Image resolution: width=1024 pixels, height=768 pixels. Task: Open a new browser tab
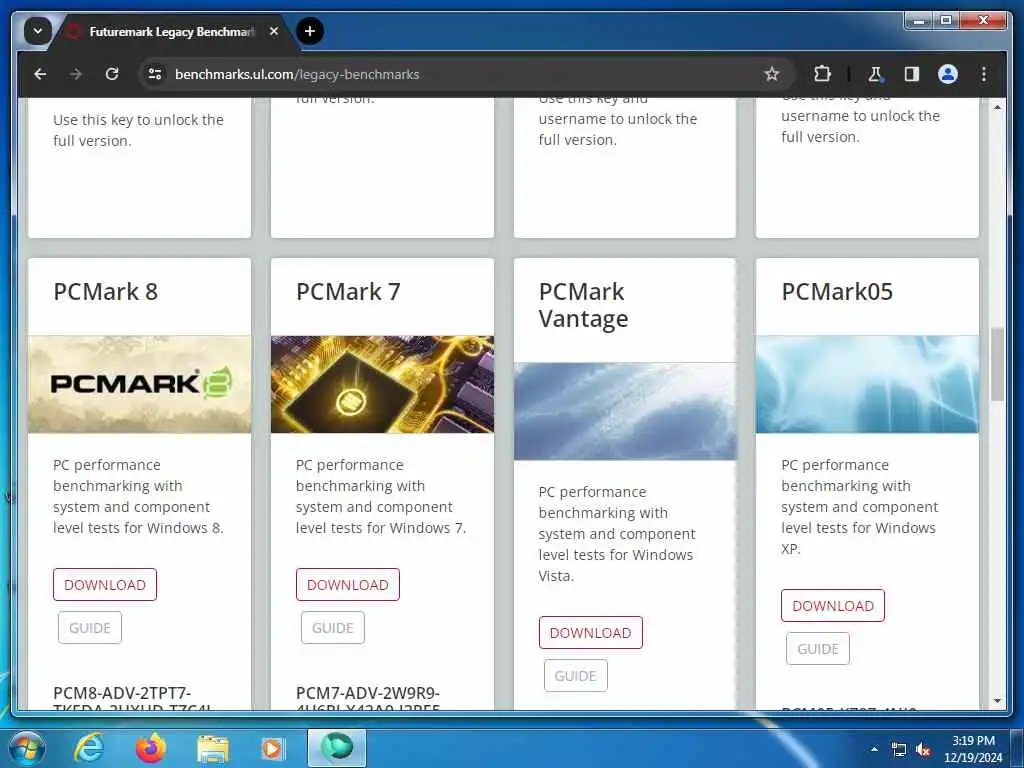pyautogui.click(x=310, y=31)
